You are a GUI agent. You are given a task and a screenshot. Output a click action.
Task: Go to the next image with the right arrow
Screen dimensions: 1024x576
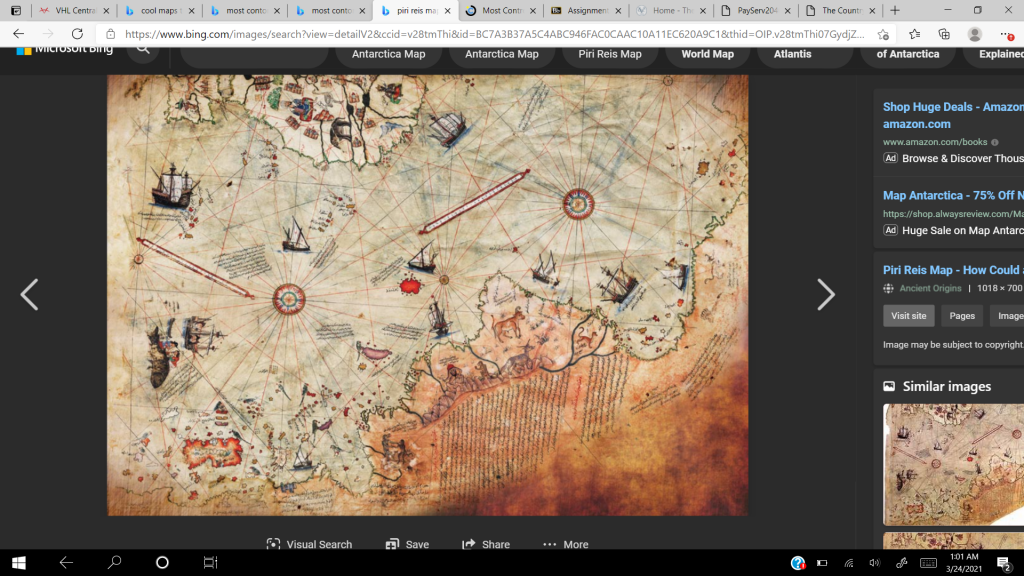pyautogui.click(x=825, y=295)
